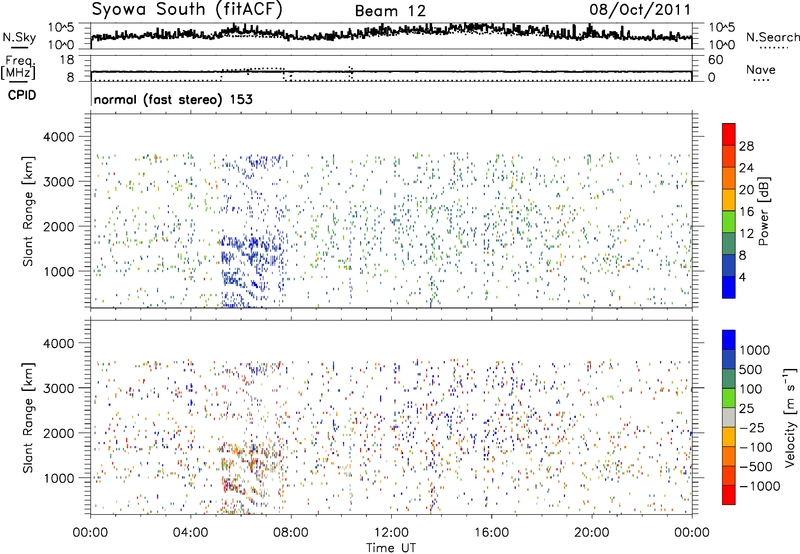
Task: Click the '60' Nave axis value
Action: (716, 60)
